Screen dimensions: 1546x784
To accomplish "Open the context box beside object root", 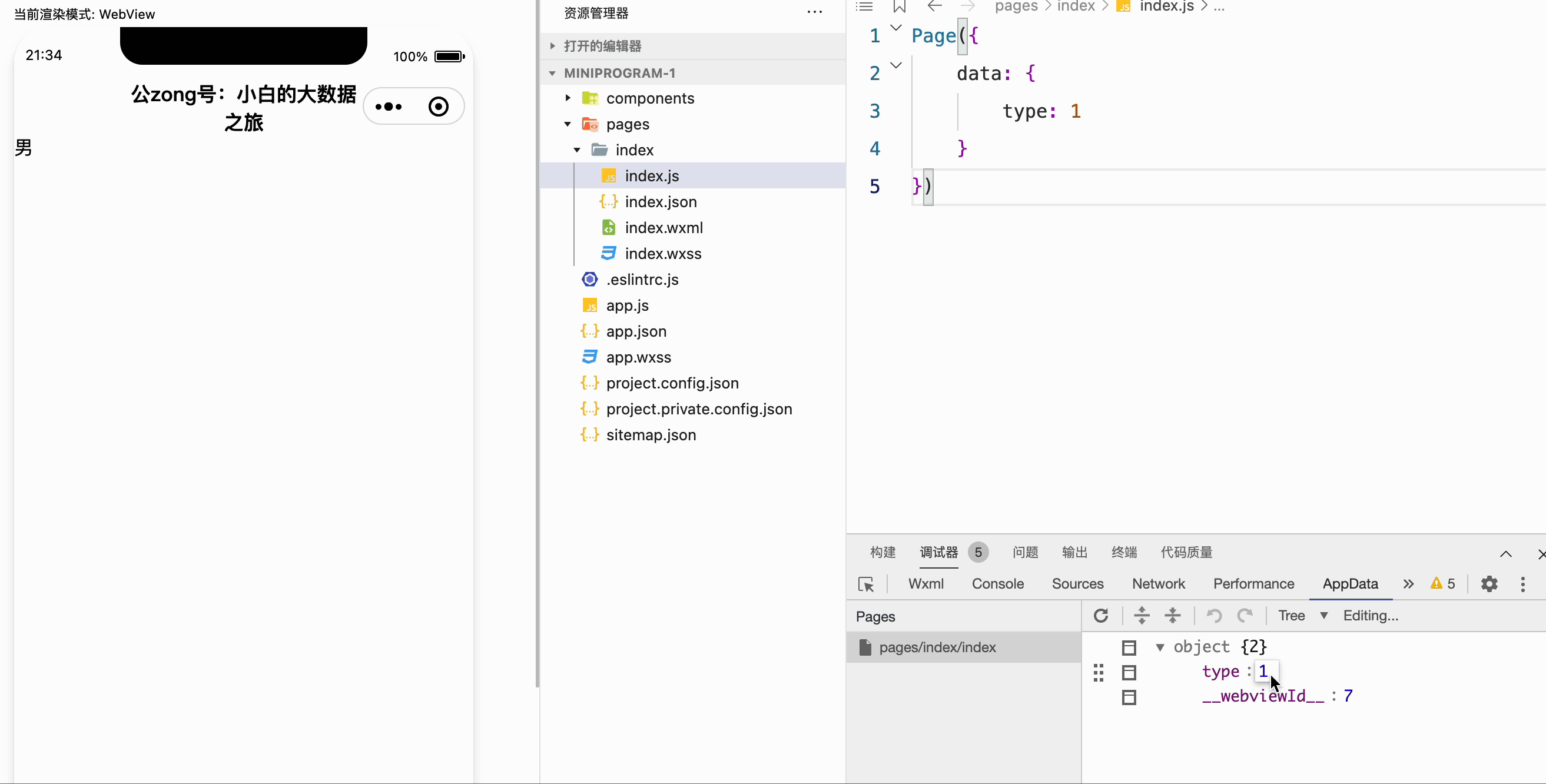I will click(1129, 648).
